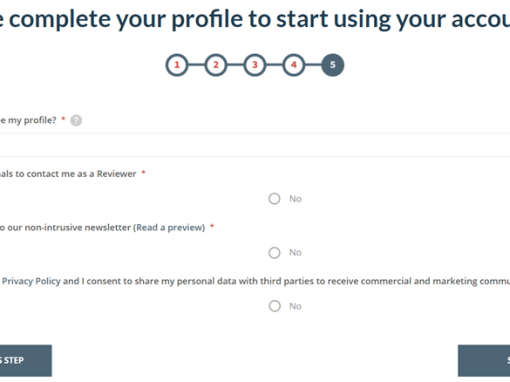Click the bottom-right submit button
Screen dimensions: 510x382
tap(484, 361)
